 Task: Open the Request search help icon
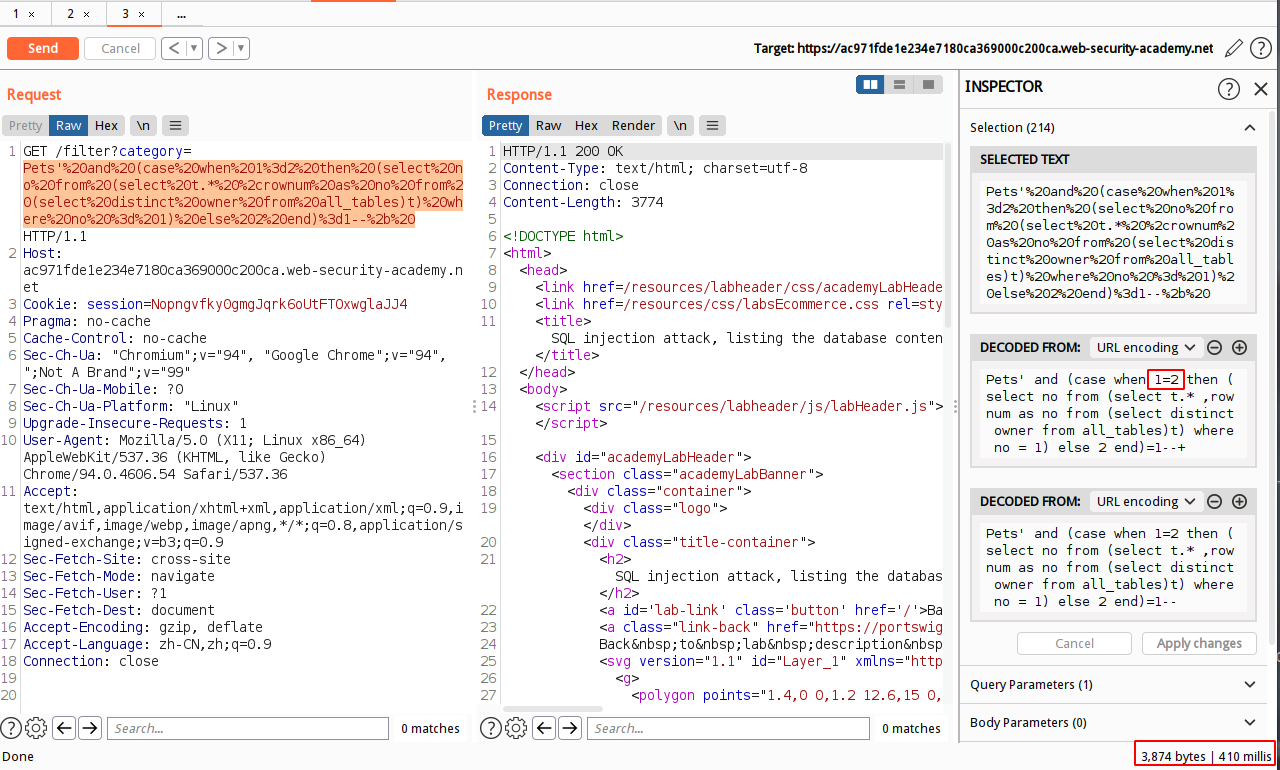(11, 728)
